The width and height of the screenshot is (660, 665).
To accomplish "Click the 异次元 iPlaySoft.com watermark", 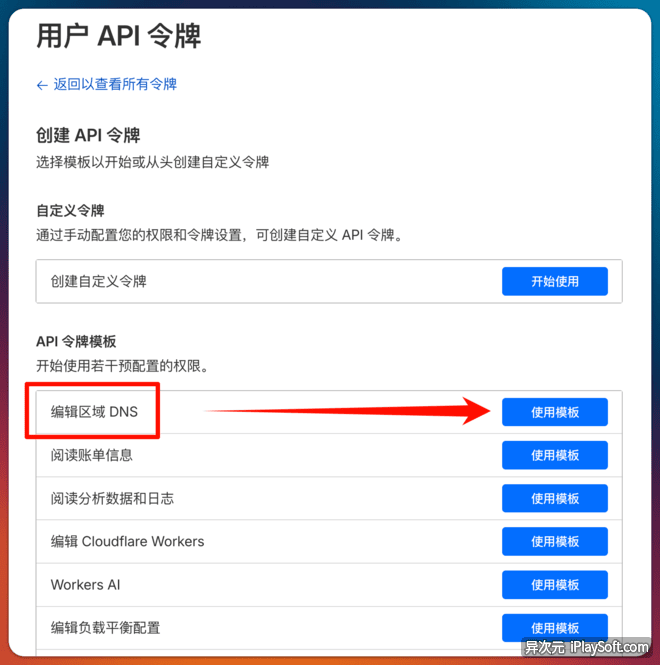I will pos(586,648).
